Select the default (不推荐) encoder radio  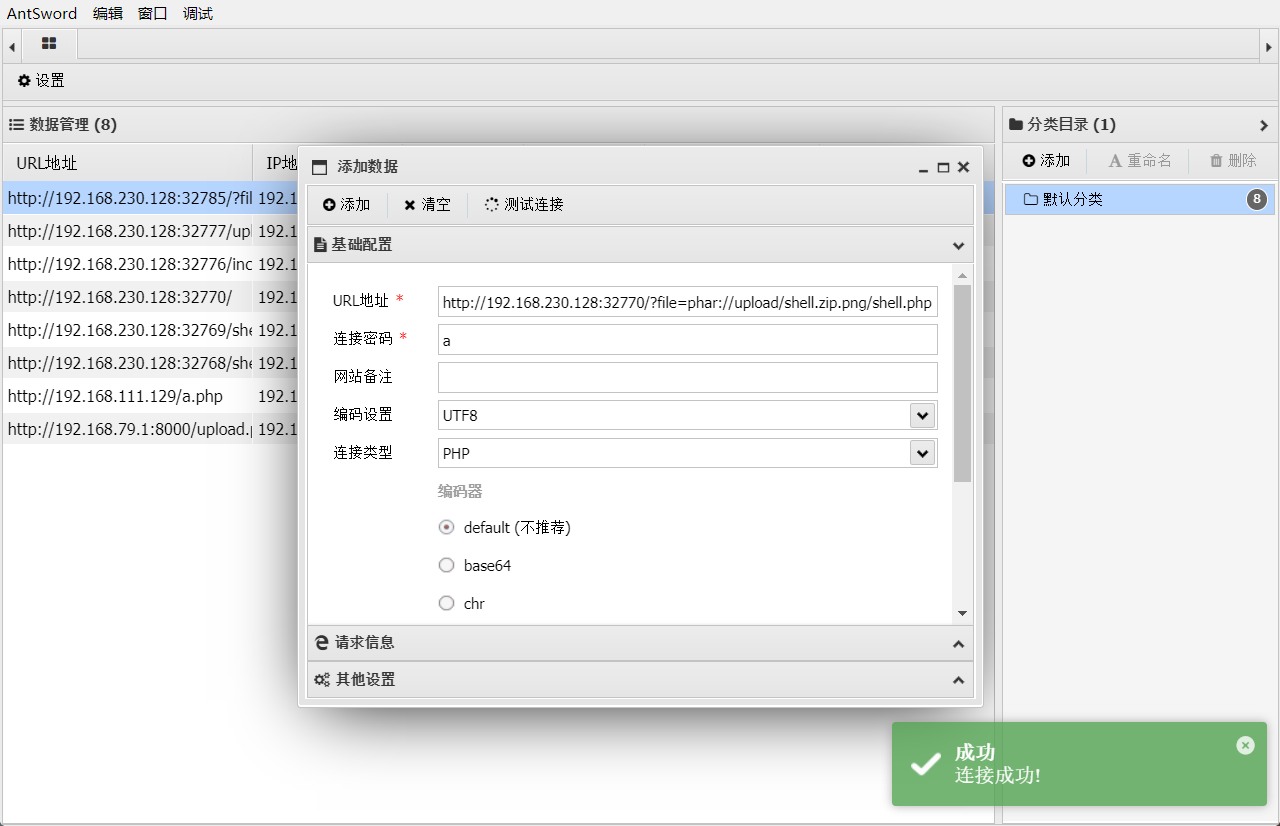point(447,527)
